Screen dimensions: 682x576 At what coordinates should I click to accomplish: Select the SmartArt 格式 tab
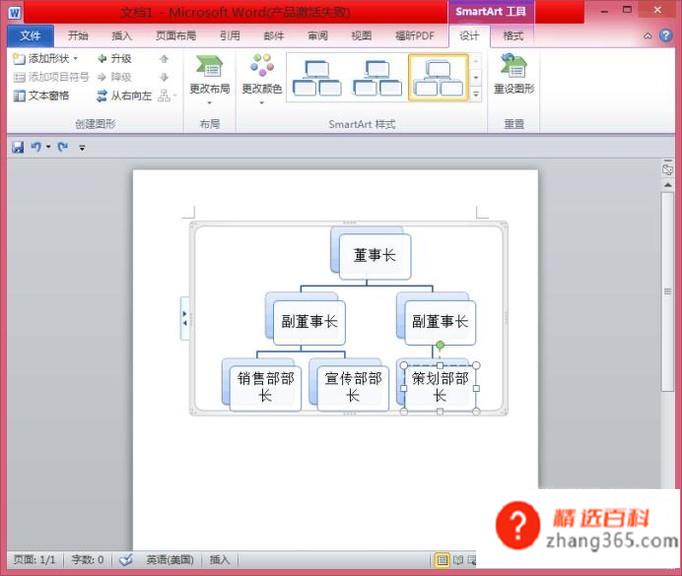pyautogui.click(x=513, y=36)
